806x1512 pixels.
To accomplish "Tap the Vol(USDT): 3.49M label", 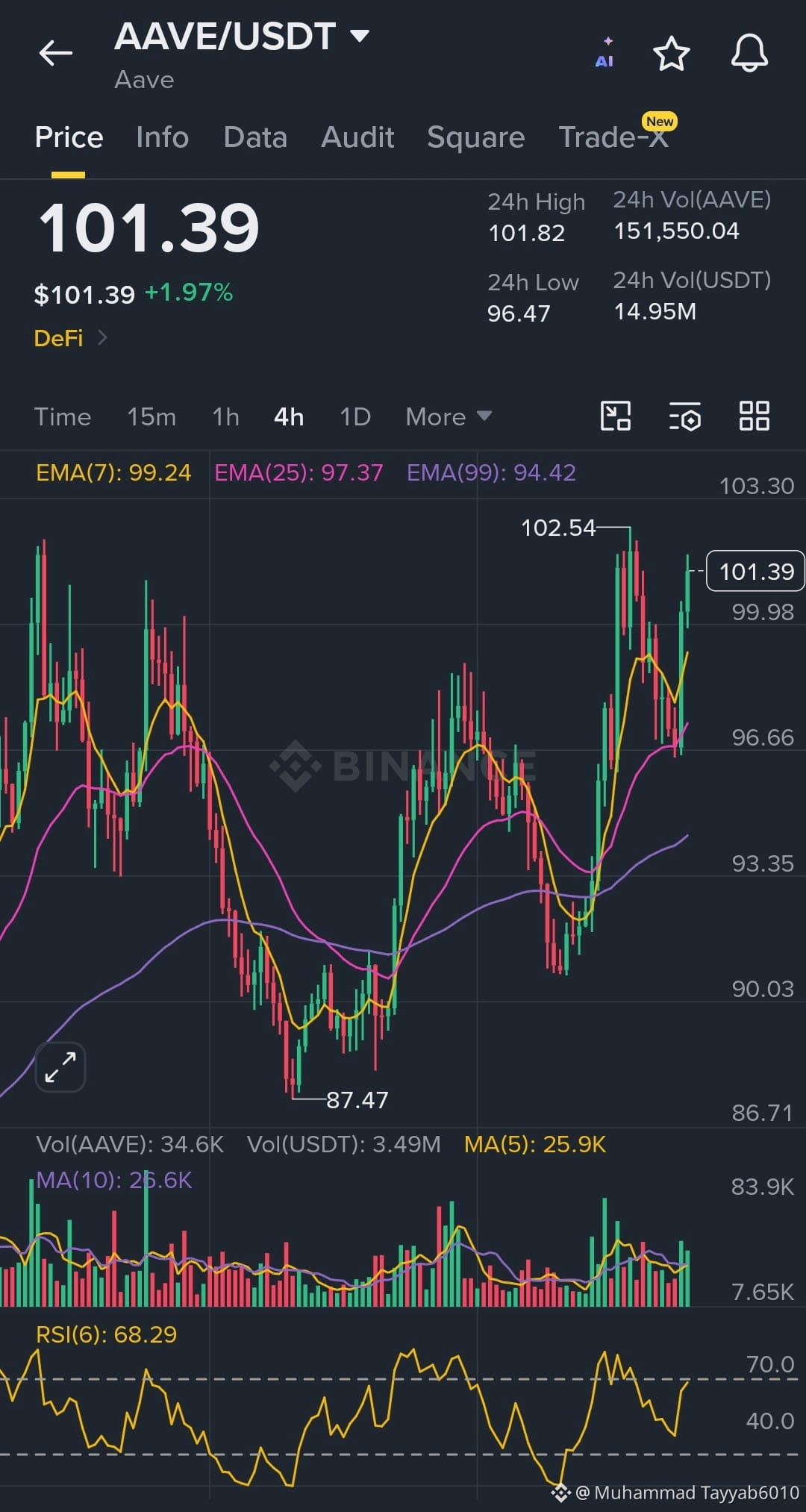I will 344,1144.
